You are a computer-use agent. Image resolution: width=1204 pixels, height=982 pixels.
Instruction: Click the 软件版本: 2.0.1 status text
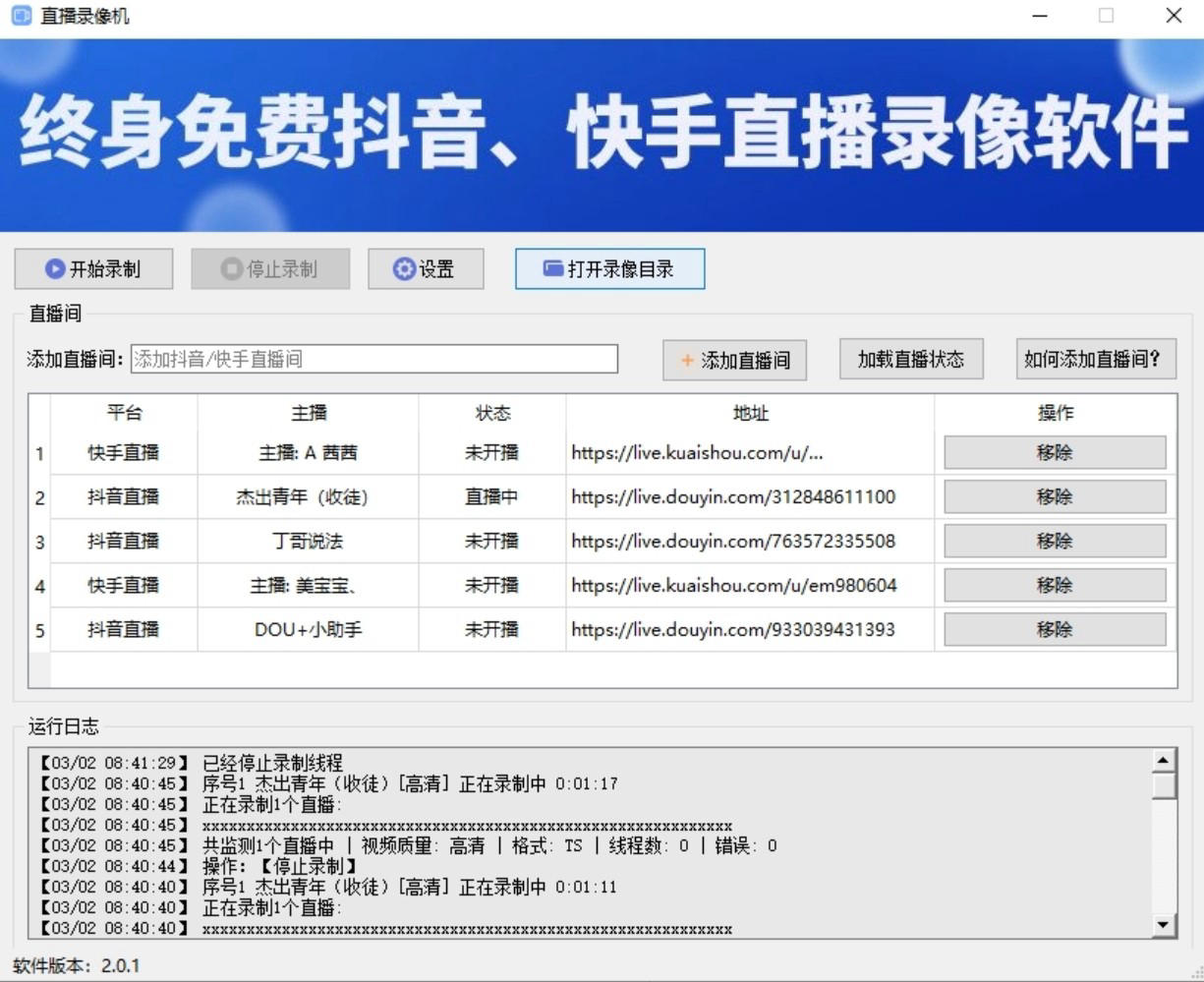tap(77, 965)
